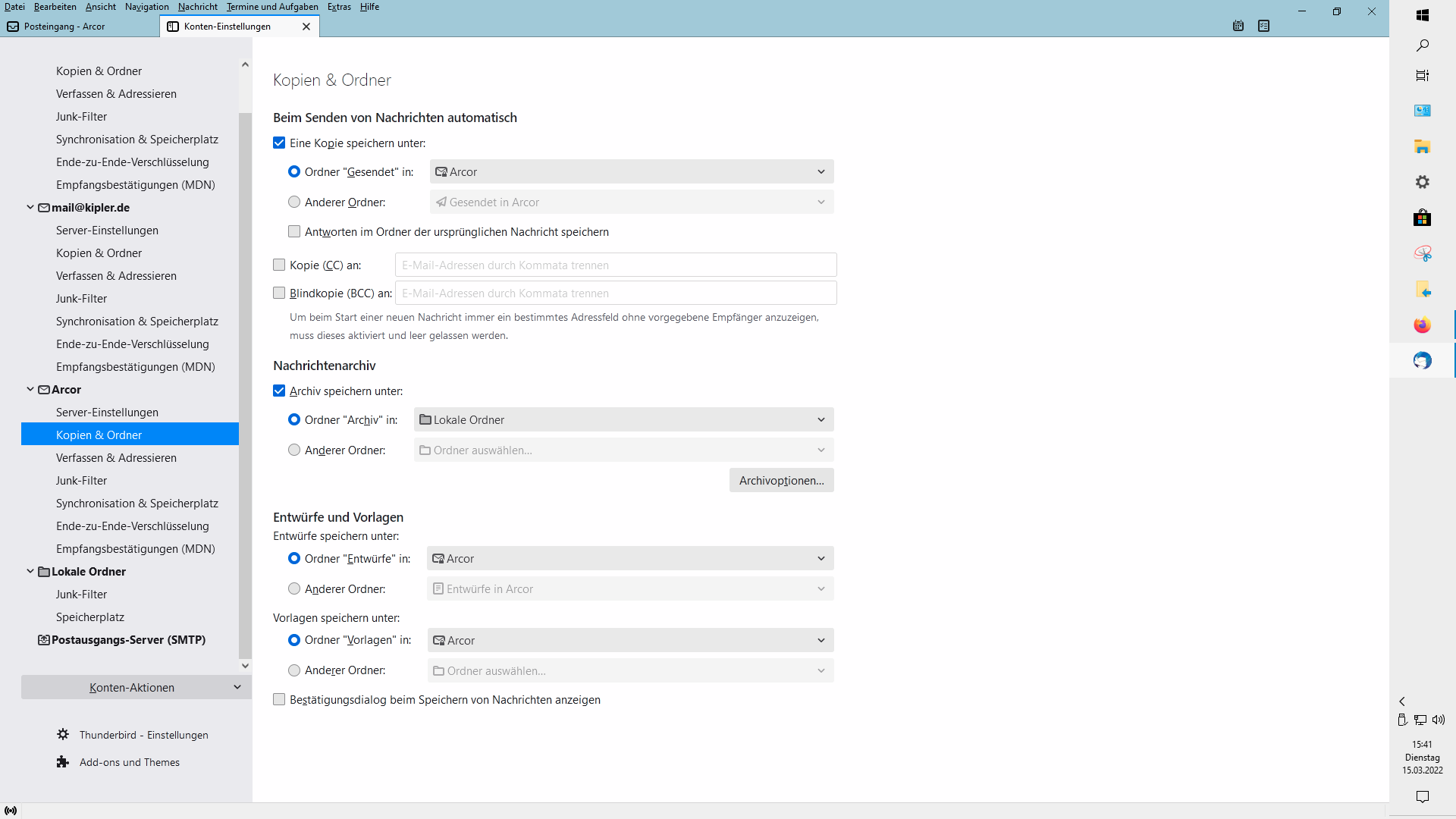Enable Blindkopie (BCC) checkbox
This screenshot has height=819, width=1456.
279,293
